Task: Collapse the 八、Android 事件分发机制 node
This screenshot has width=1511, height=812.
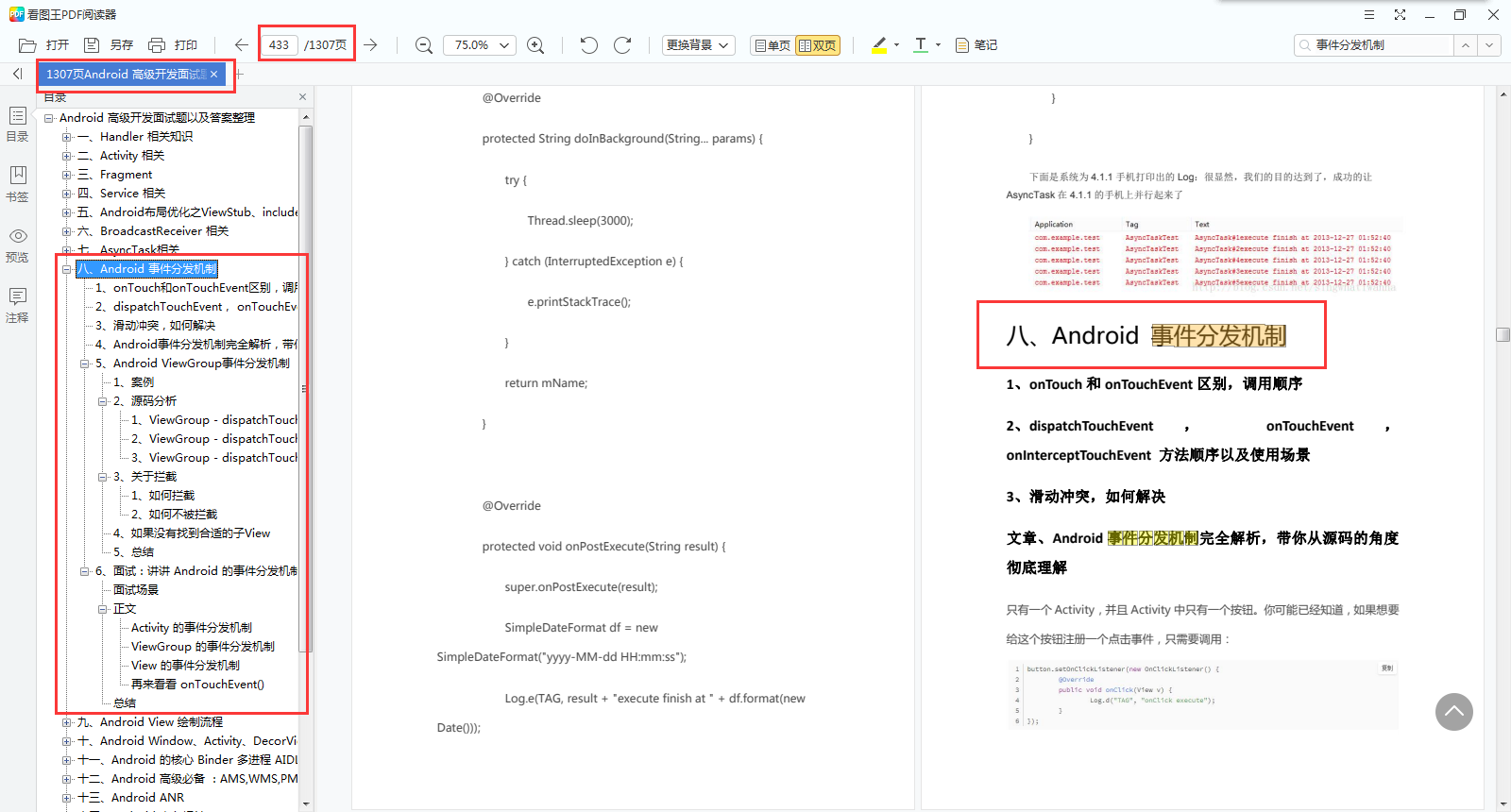Action: 67,269
